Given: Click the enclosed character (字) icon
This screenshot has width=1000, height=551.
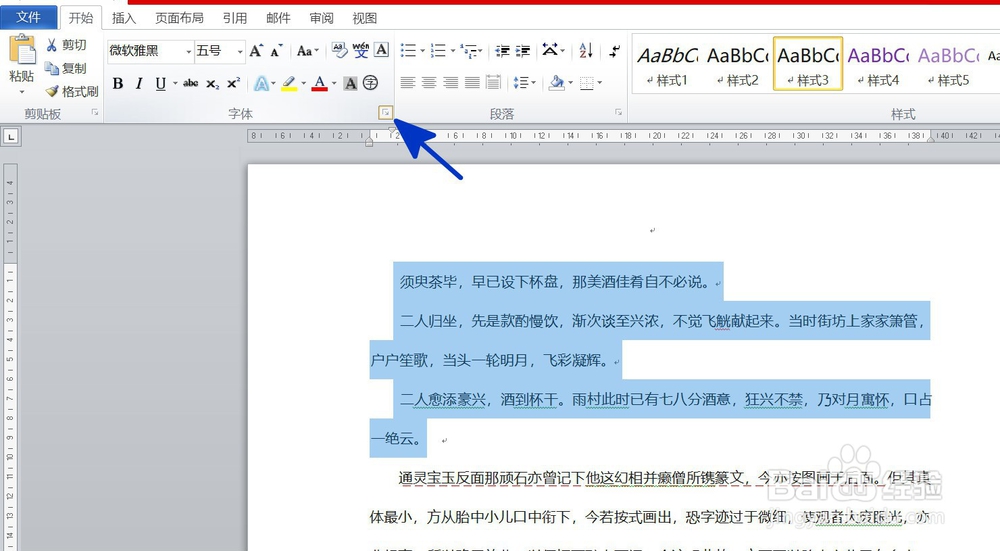Looking at the screenshot, I should [x=371, y=83].
